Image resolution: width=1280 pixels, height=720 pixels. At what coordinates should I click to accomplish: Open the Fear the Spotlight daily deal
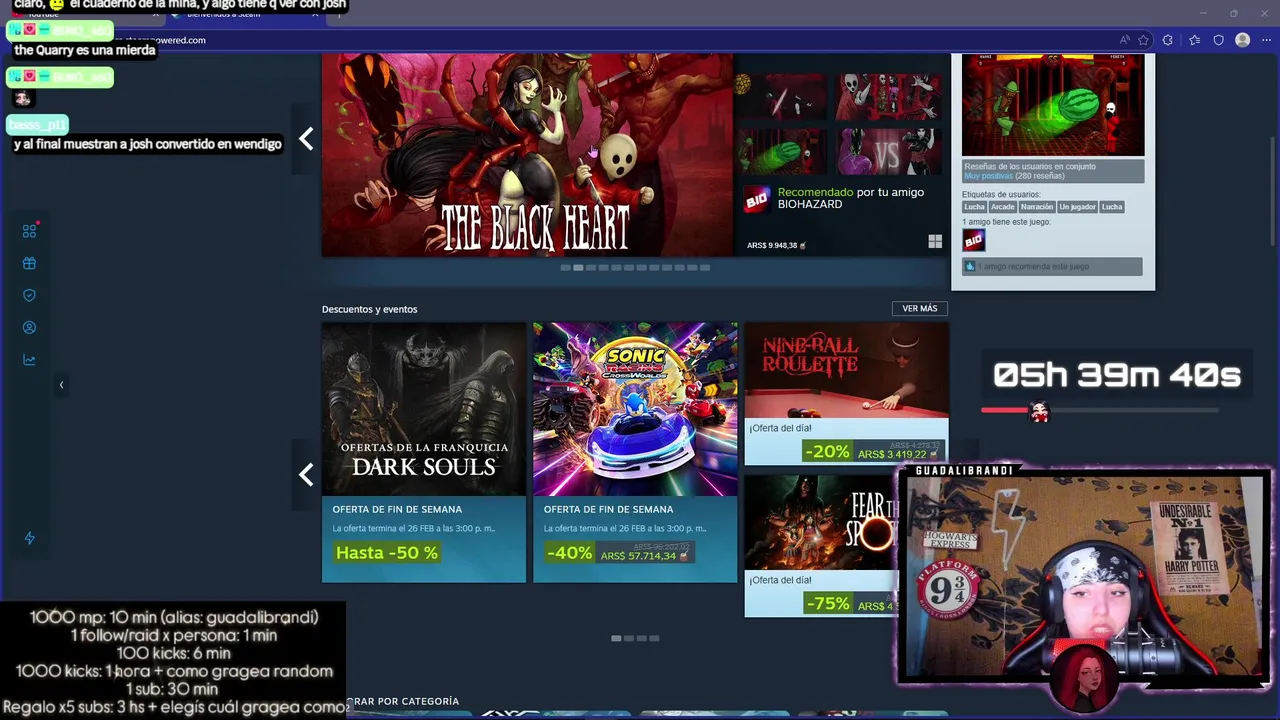(x=821, y=546)
